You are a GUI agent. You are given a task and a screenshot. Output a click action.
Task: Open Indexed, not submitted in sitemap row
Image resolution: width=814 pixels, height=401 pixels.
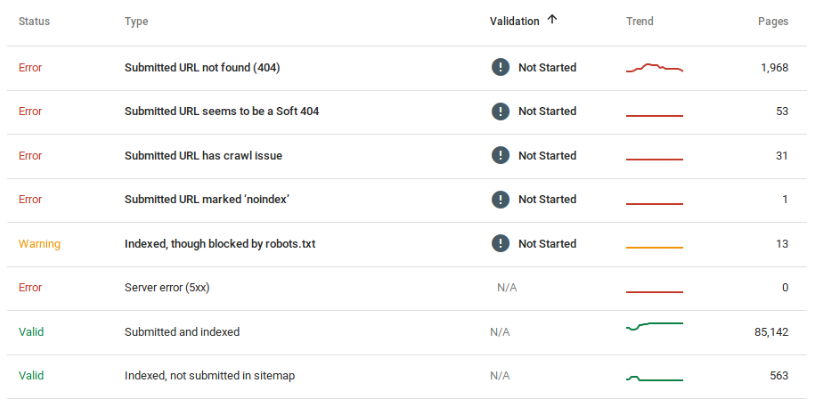point(407,376)
